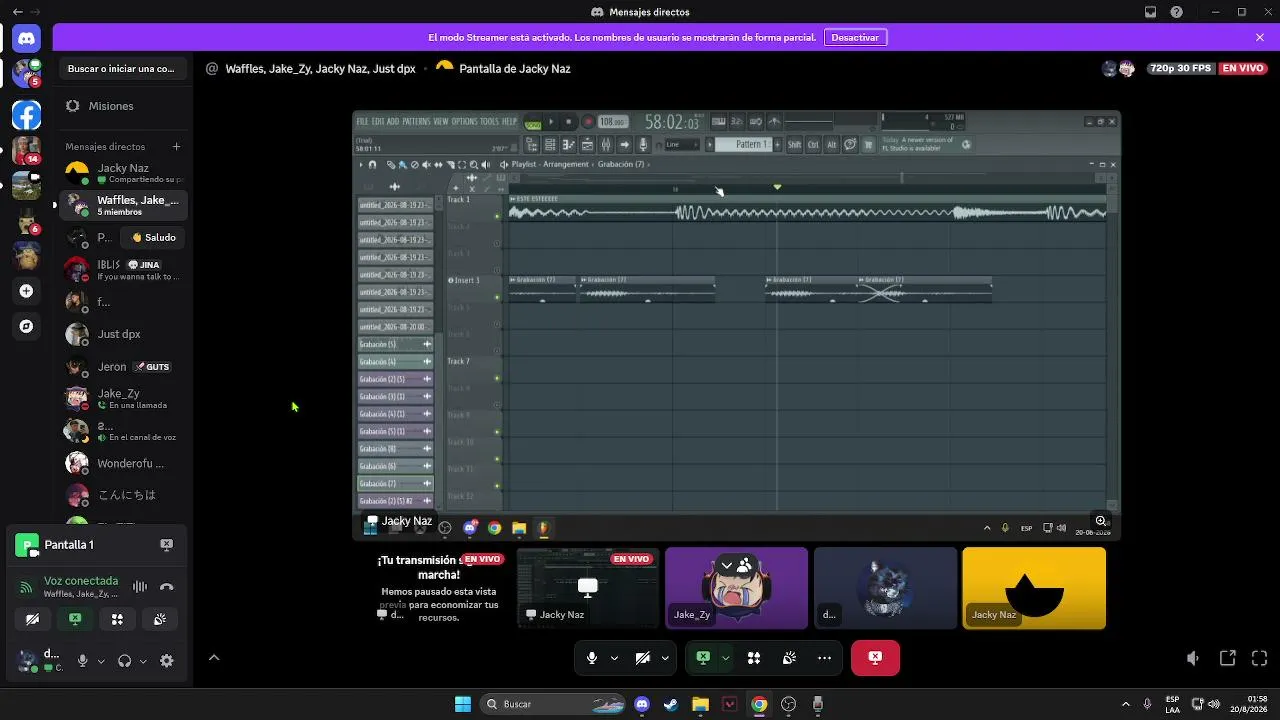Hang up via phone icon beside Voz conectada
Screen dimensions: 1280x720
pyautogui.click(x=167, y=587)
